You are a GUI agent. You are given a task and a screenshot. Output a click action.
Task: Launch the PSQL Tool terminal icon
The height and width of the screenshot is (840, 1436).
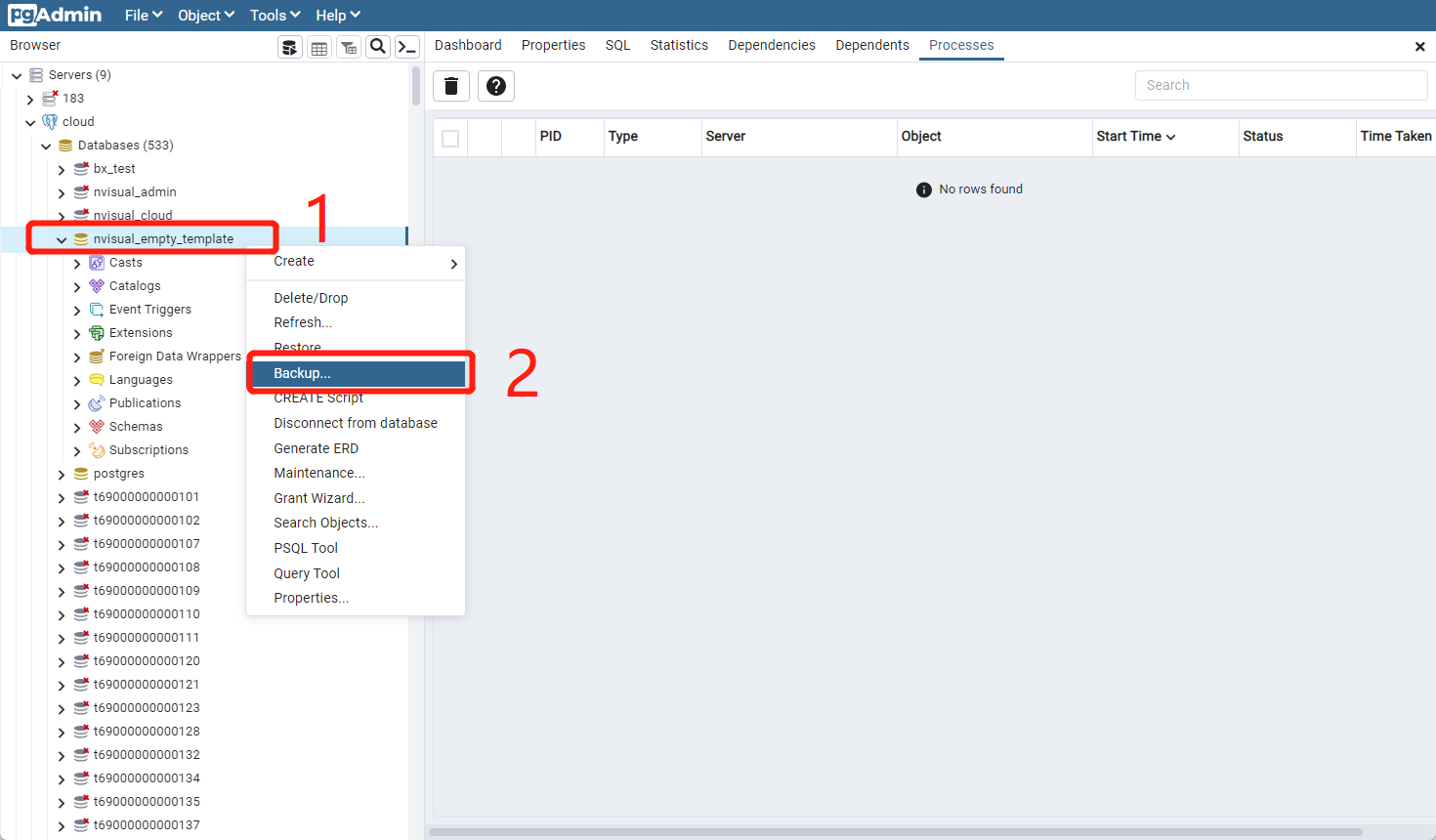click(407, 47)
